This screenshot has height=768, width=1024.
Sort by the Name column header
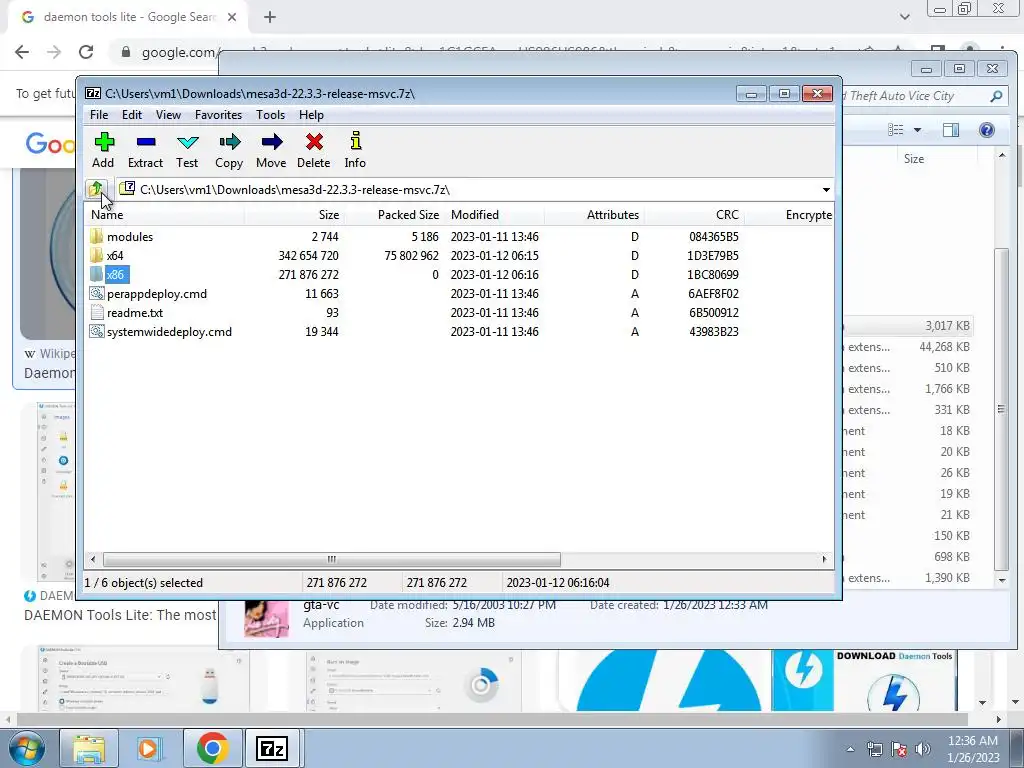165,215
